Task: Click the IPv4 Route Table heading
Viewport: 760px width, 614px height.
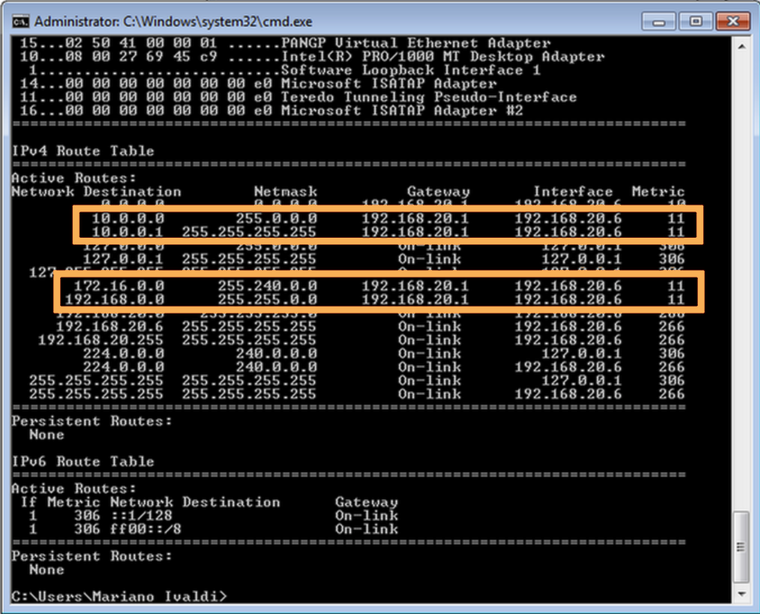Action: (83, 151)
